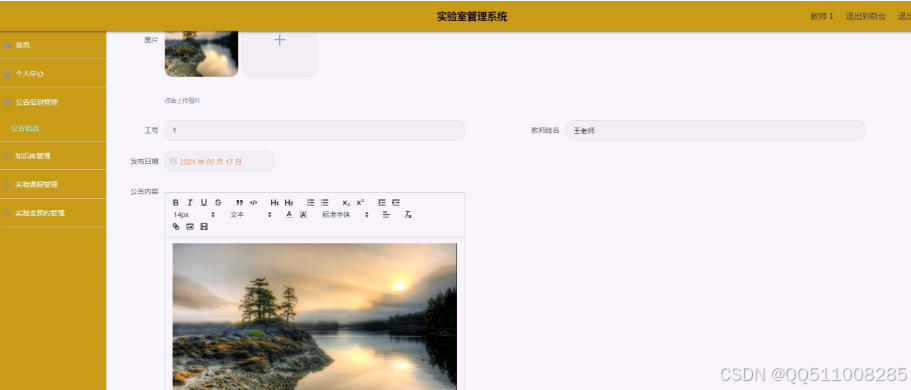Click the 工号 input field
Screen dimensions: 911x390
[x=314, y=130]
